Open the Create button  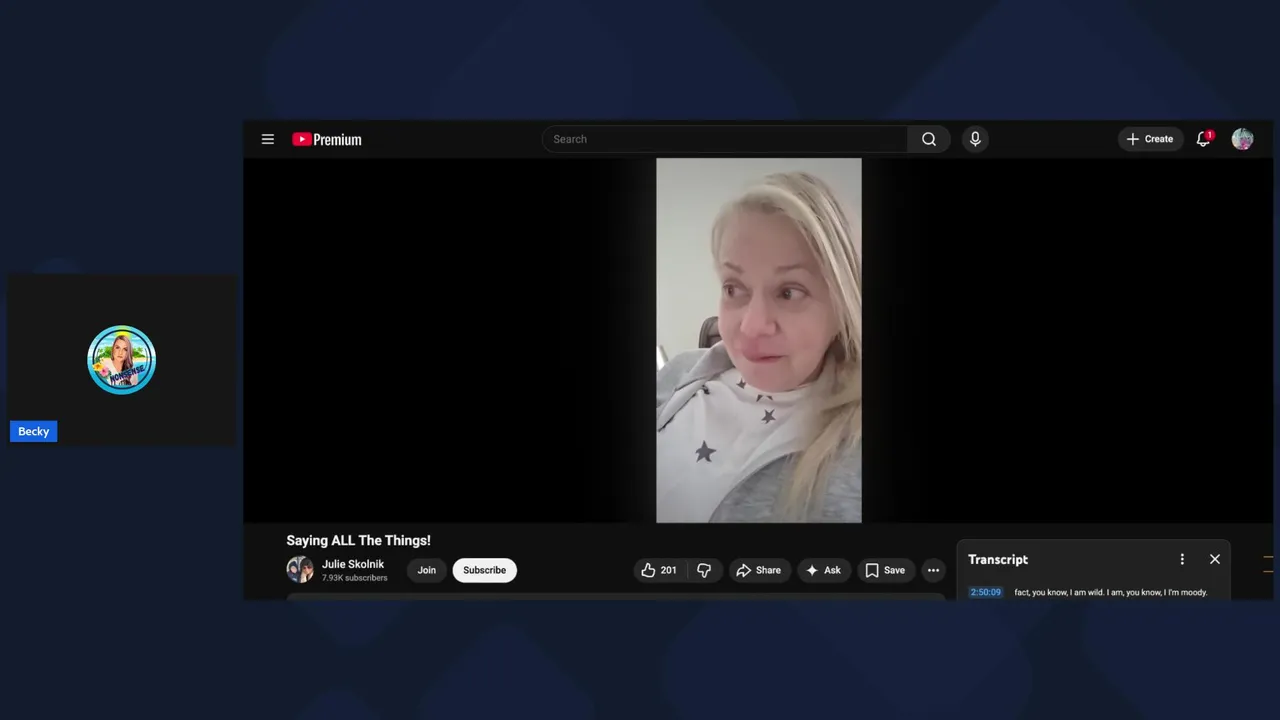tap(1150, 139)
